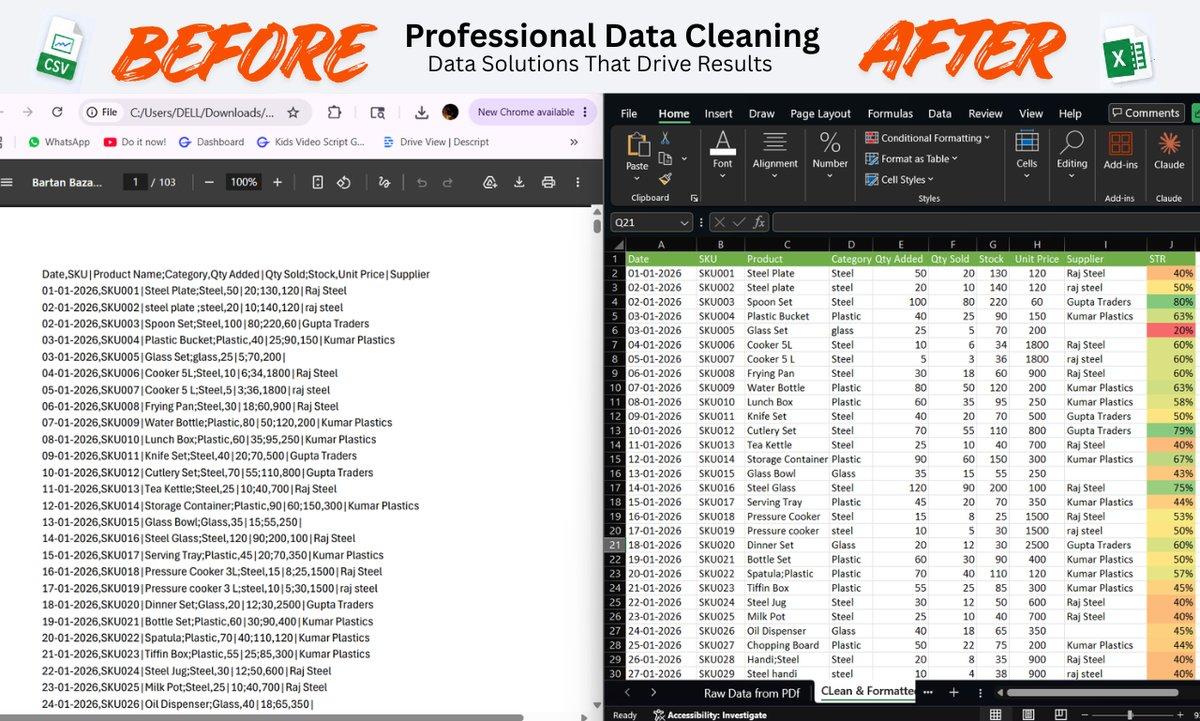
Task: Click Accessibility: Investigate in status bar
Action: (709, 715)
